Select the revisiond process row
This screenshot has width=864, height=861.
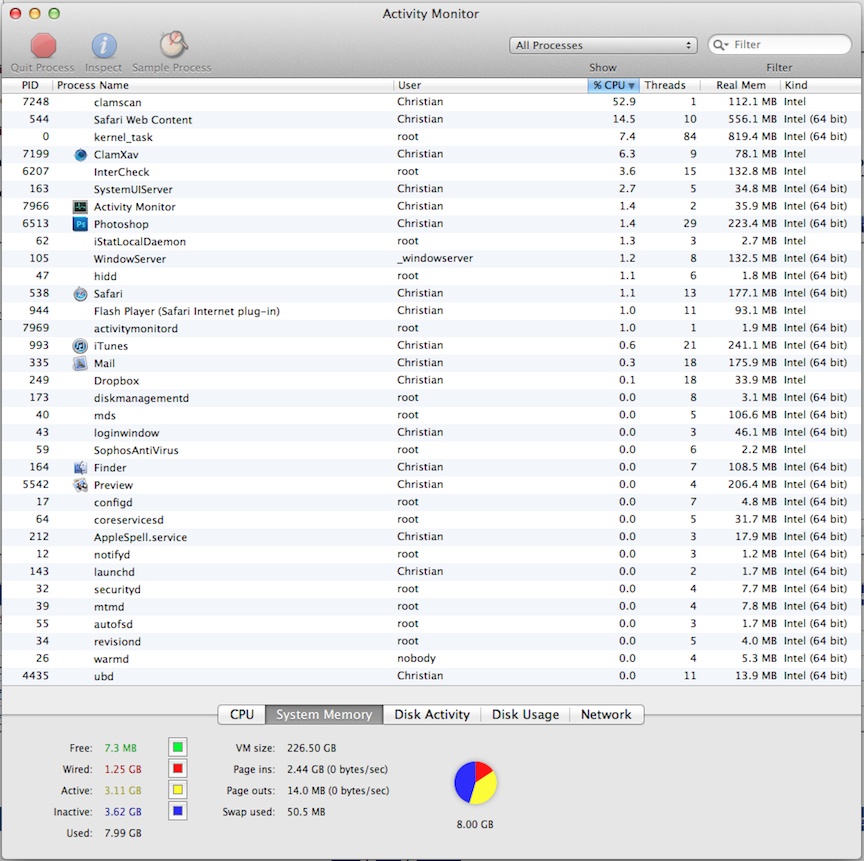point(431,641)
